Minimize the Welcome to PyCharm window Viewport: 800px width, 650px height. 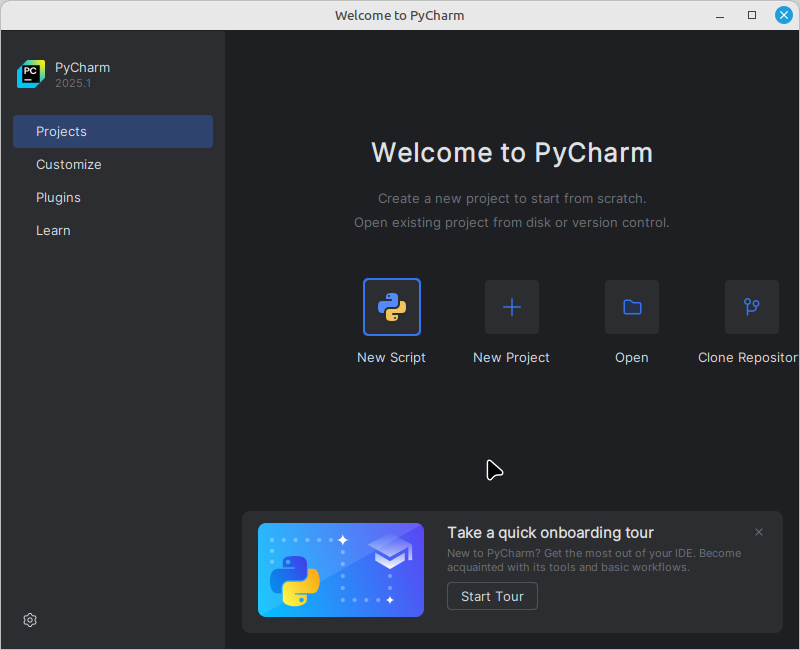(x=720, y=15)
